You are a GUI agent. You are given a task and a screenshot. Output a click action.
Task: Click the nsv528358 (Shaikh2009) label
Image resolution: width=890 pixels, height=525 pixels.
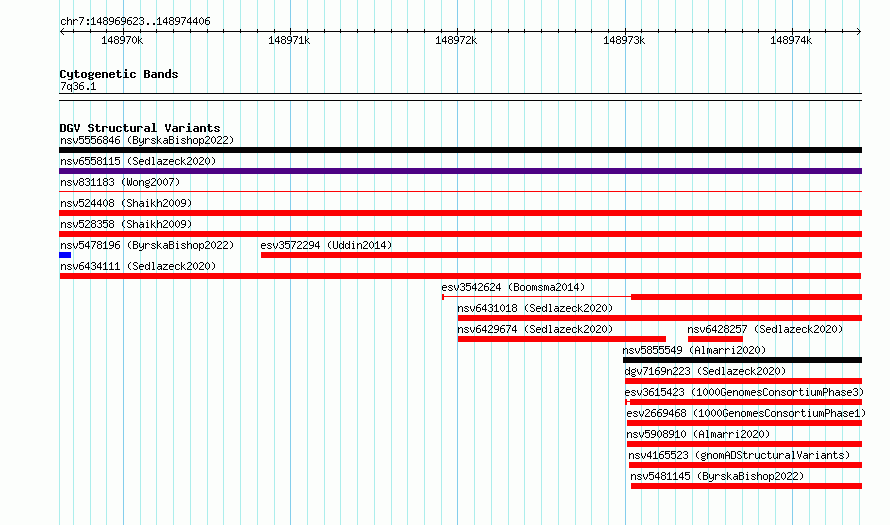pyautogui.click(x=126, y=224)
